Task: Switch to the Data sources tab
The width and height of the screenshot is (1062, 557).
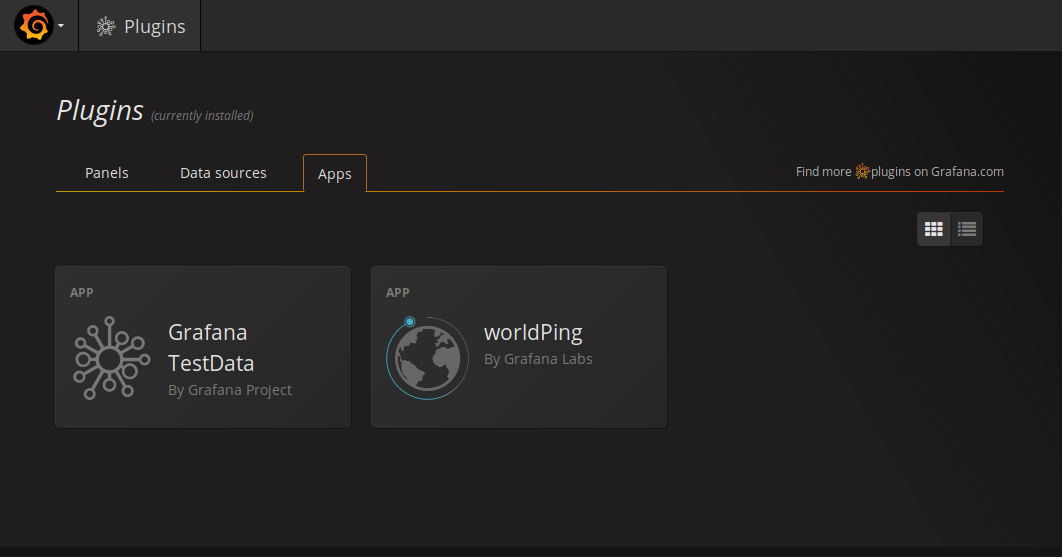Action: point(223,173)
